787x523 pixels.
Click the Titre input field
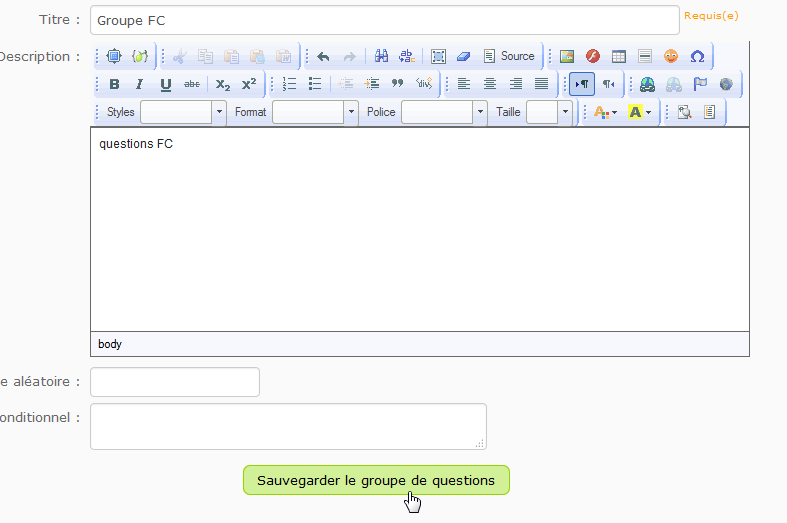(x=384, y=20)
